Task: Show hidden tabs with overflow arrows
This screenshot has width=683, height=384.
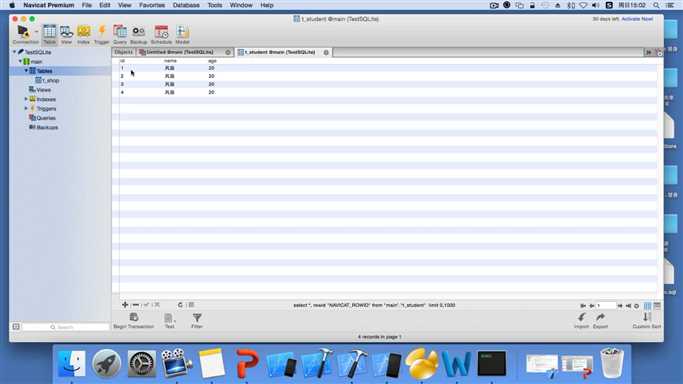Action: (x=648, y=52)
